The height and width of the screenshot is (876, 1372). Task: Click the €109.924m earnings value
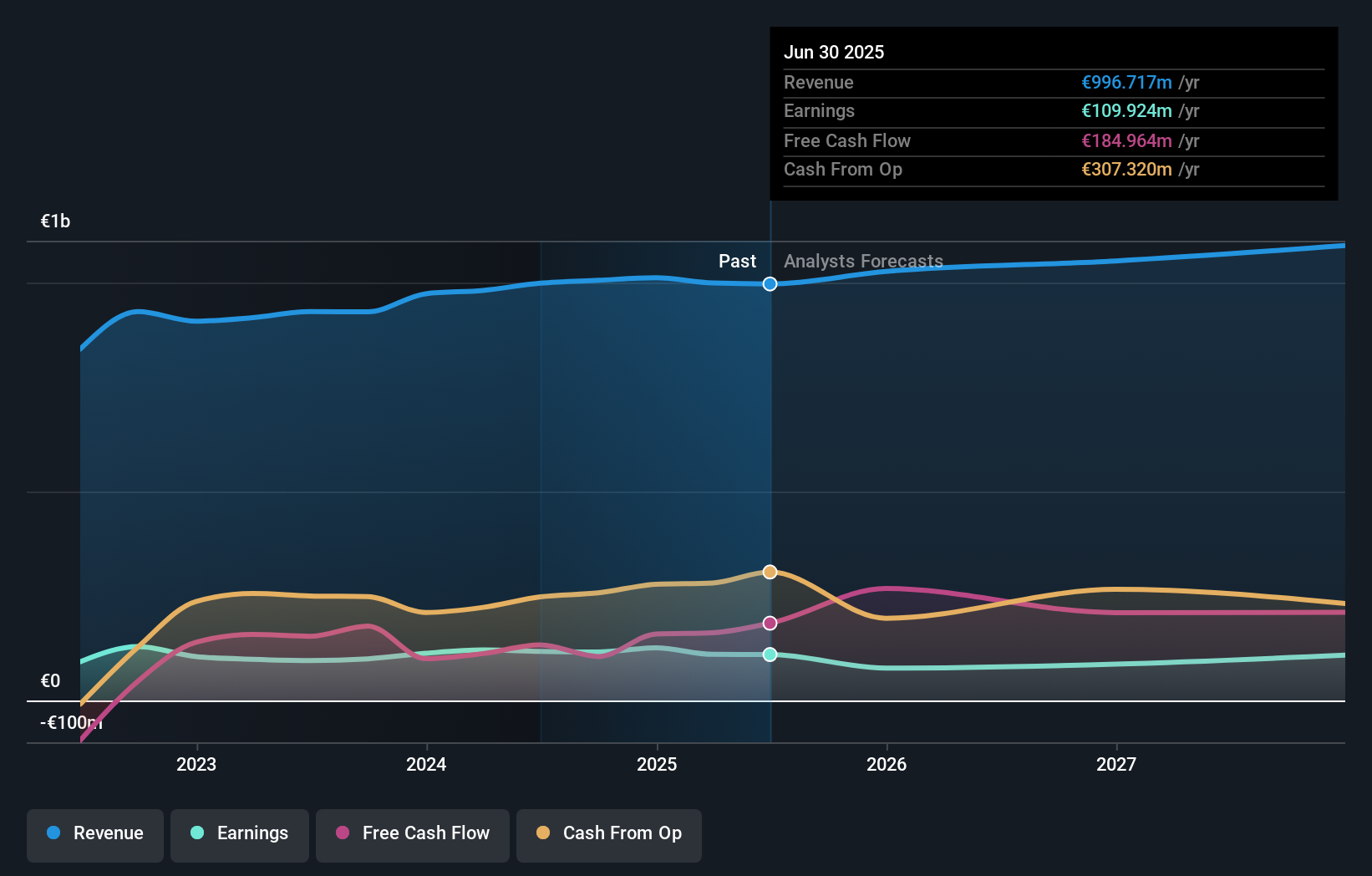pyautogui.click(x=1126, y=110)
